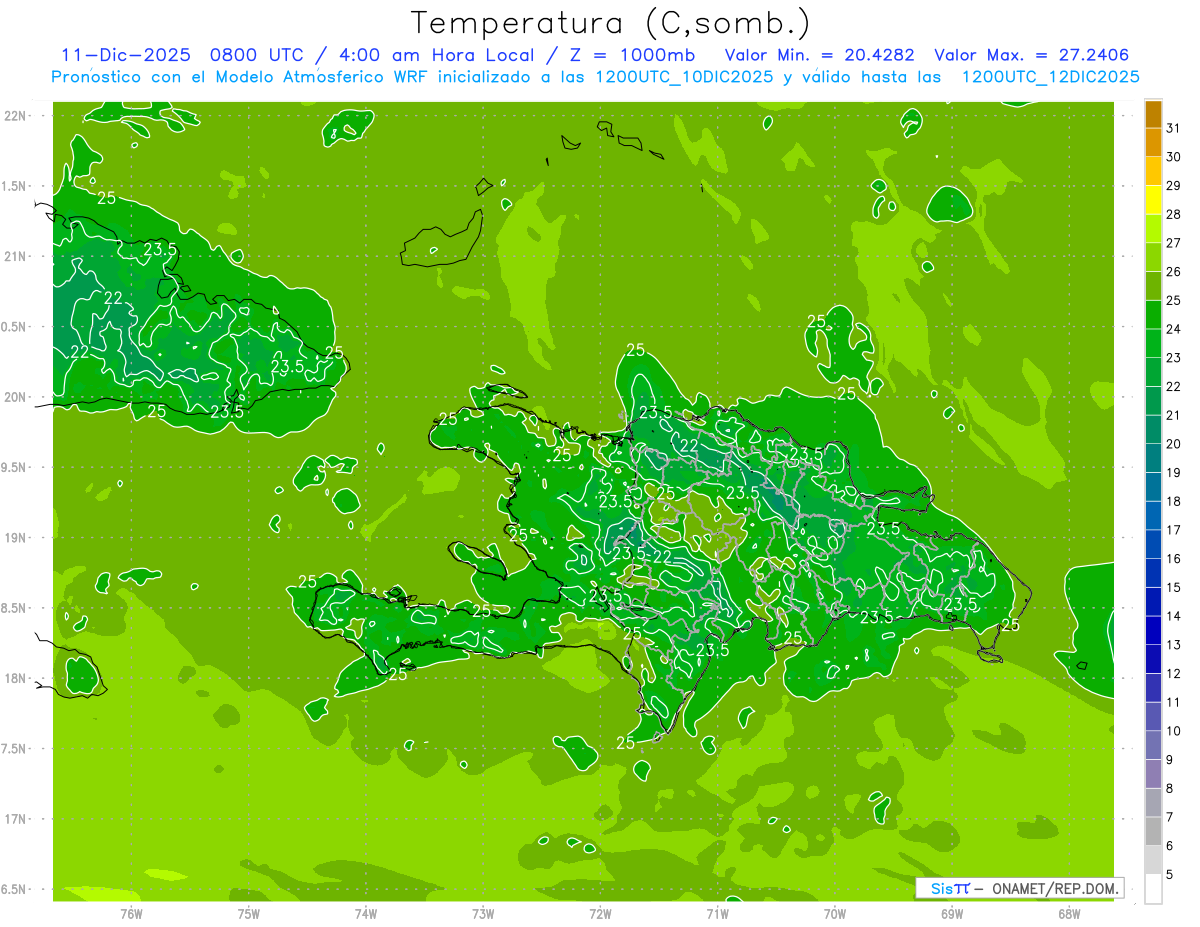Click the '72W' longitude axis label
The width and height of the screenshot is (1200, 927).
600,914
